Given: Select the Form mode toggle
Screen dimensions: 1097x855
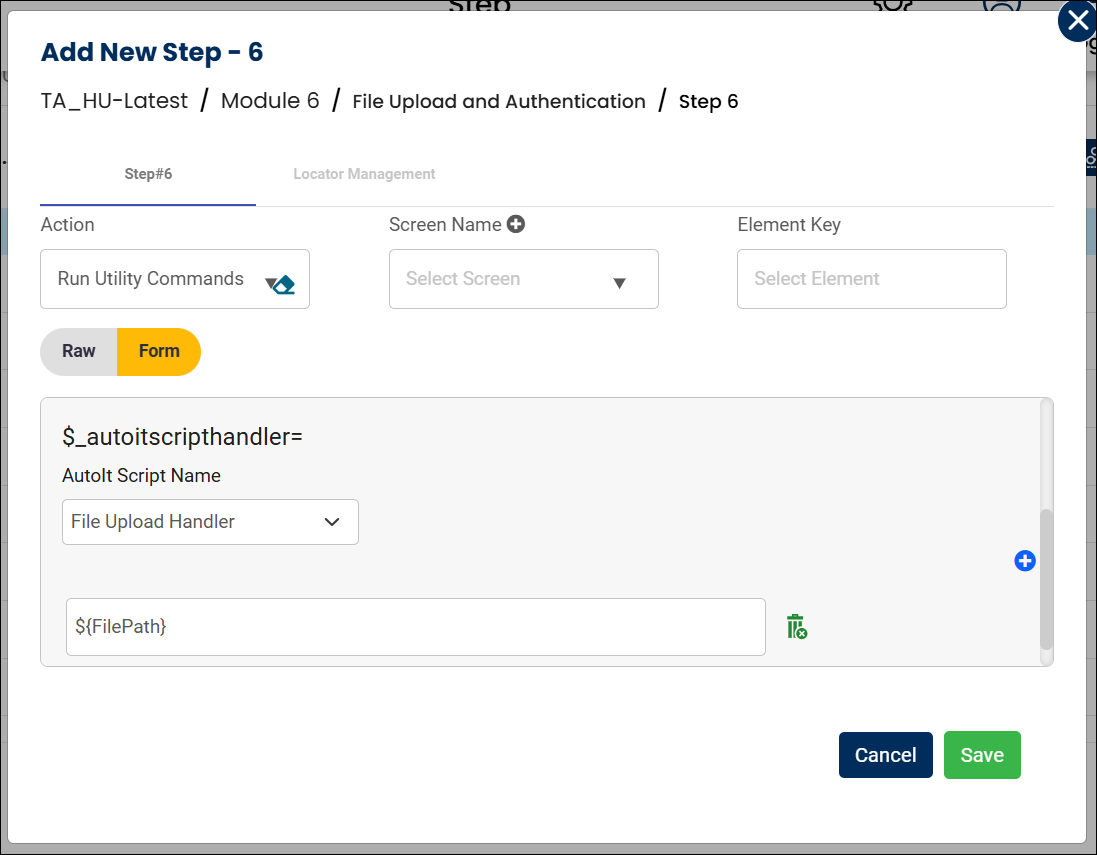Looking at the screenshot, I should click(159, 351).
